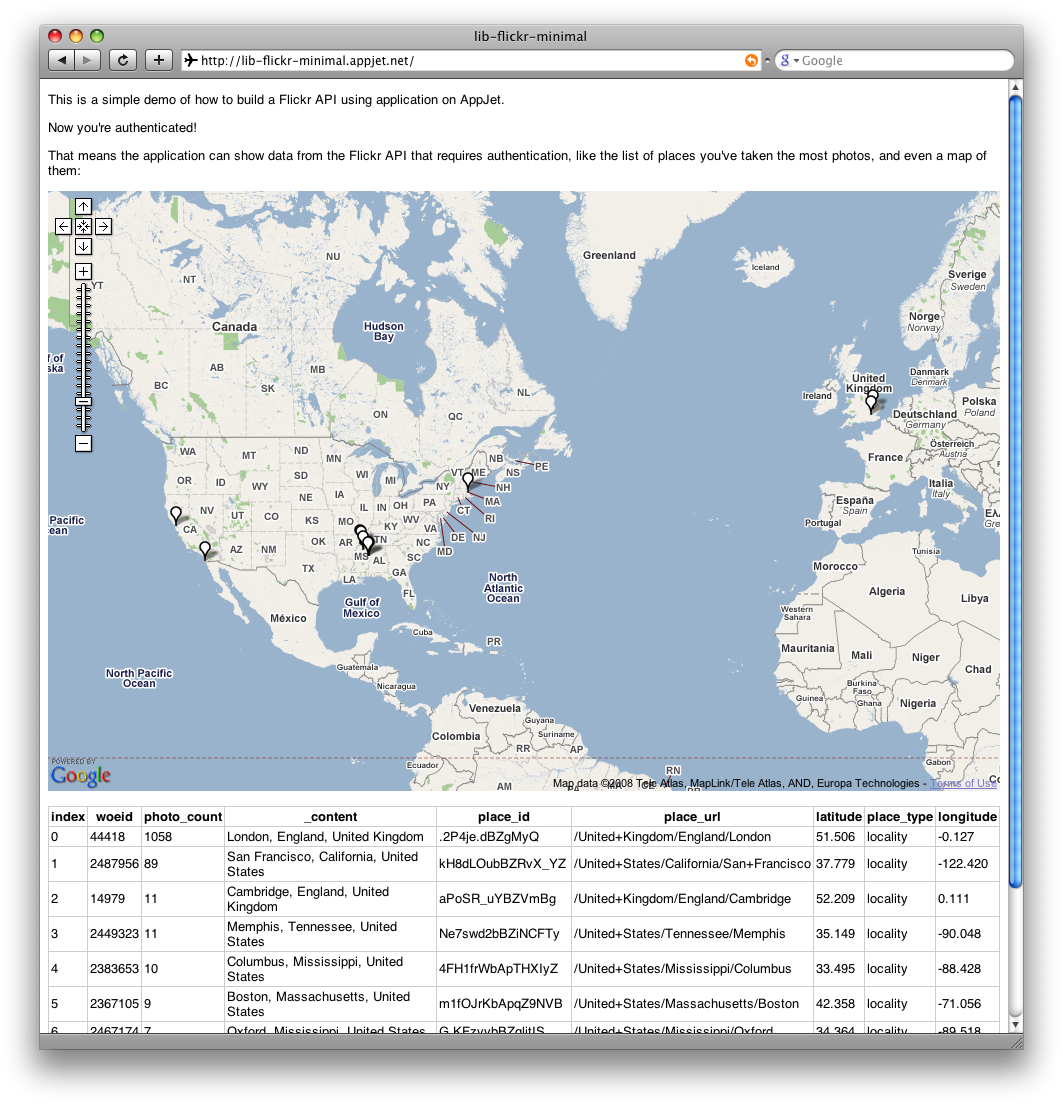Viewport: 1063px width, 1104px height.
Task: Click the Columbus, Mississippi, United States cell
Action: [x=330, y=969]
